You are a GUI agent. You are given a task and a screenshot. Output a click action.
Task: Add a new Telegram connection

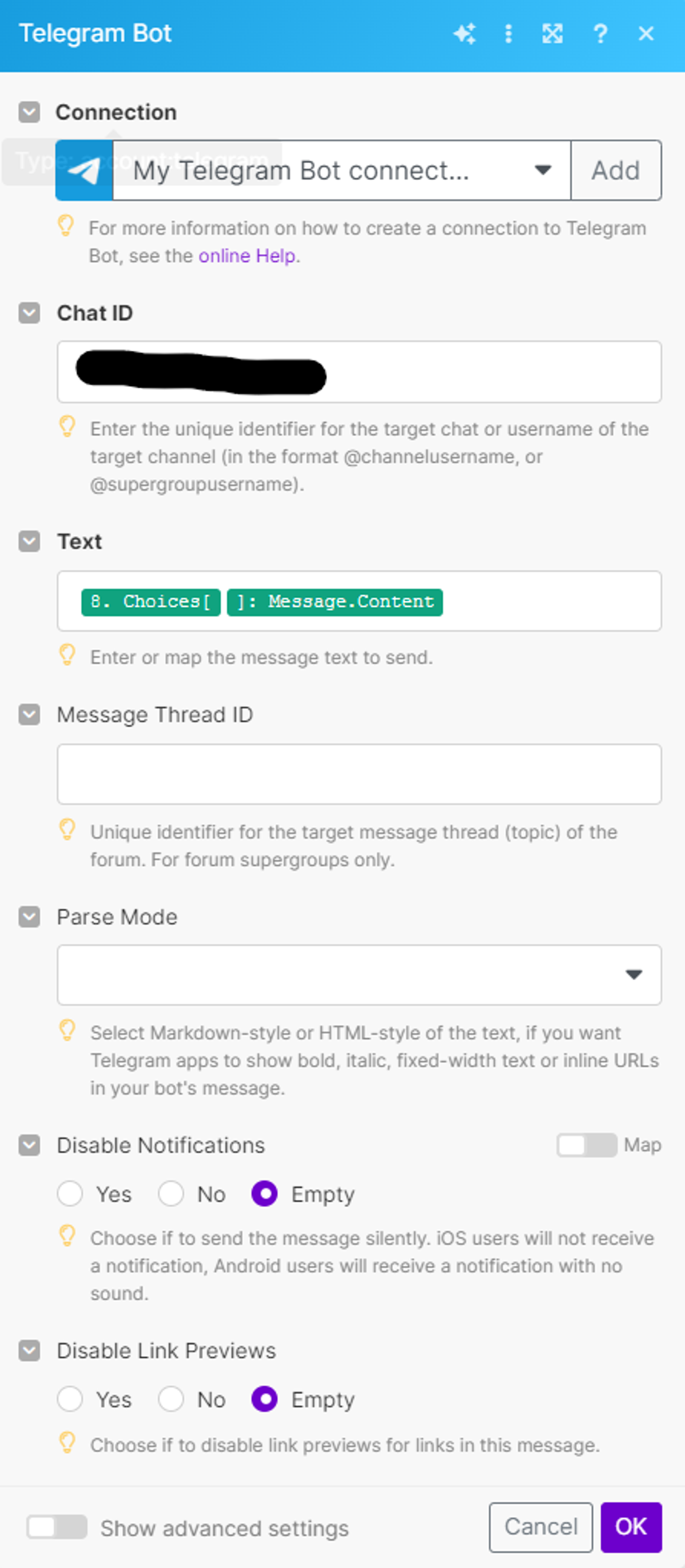tap(616, 171)
